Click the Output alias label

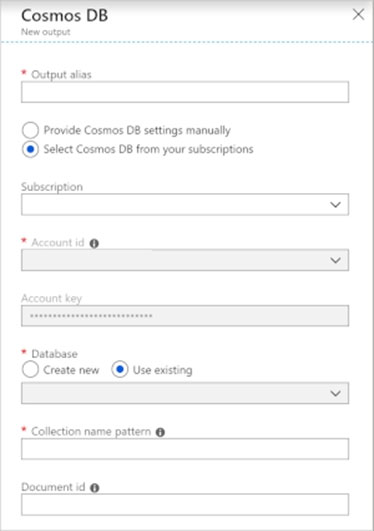(61, 75)
